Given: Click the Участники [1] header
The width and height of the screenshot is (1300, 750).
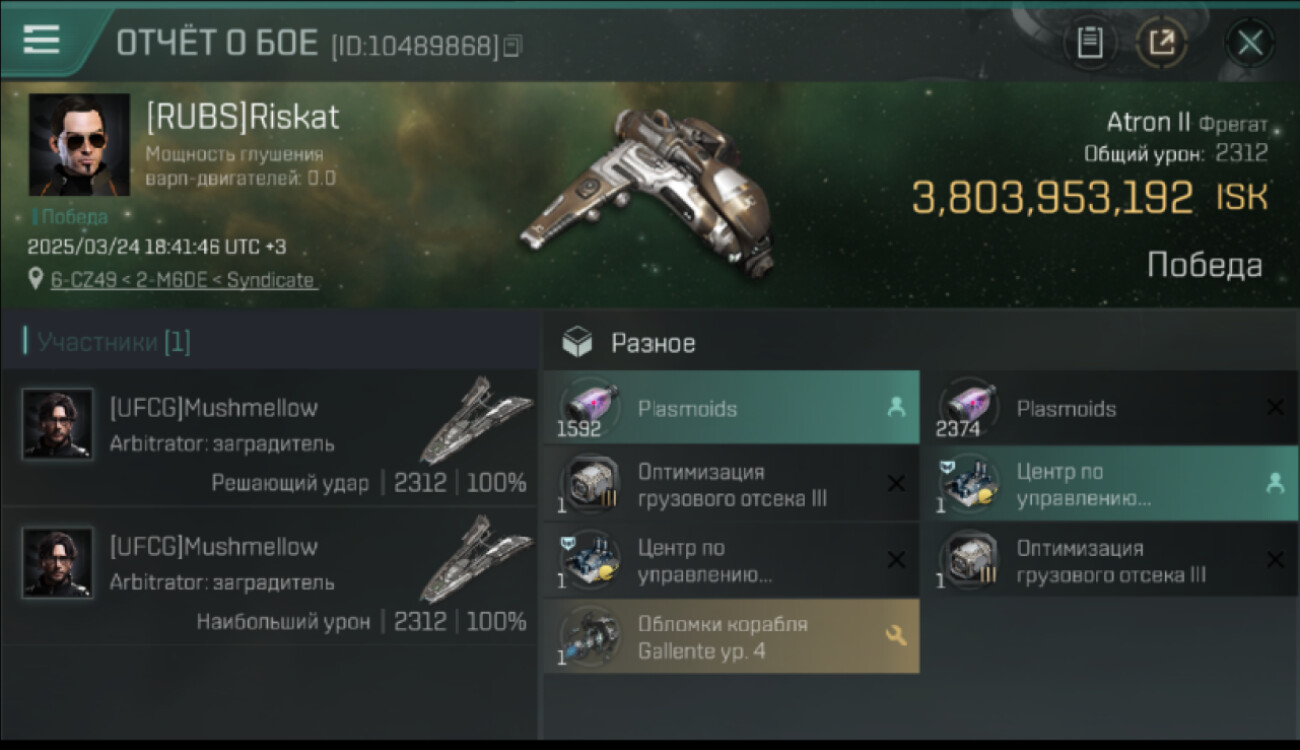Looking at the screenshot, I should [x=114, y=342].
